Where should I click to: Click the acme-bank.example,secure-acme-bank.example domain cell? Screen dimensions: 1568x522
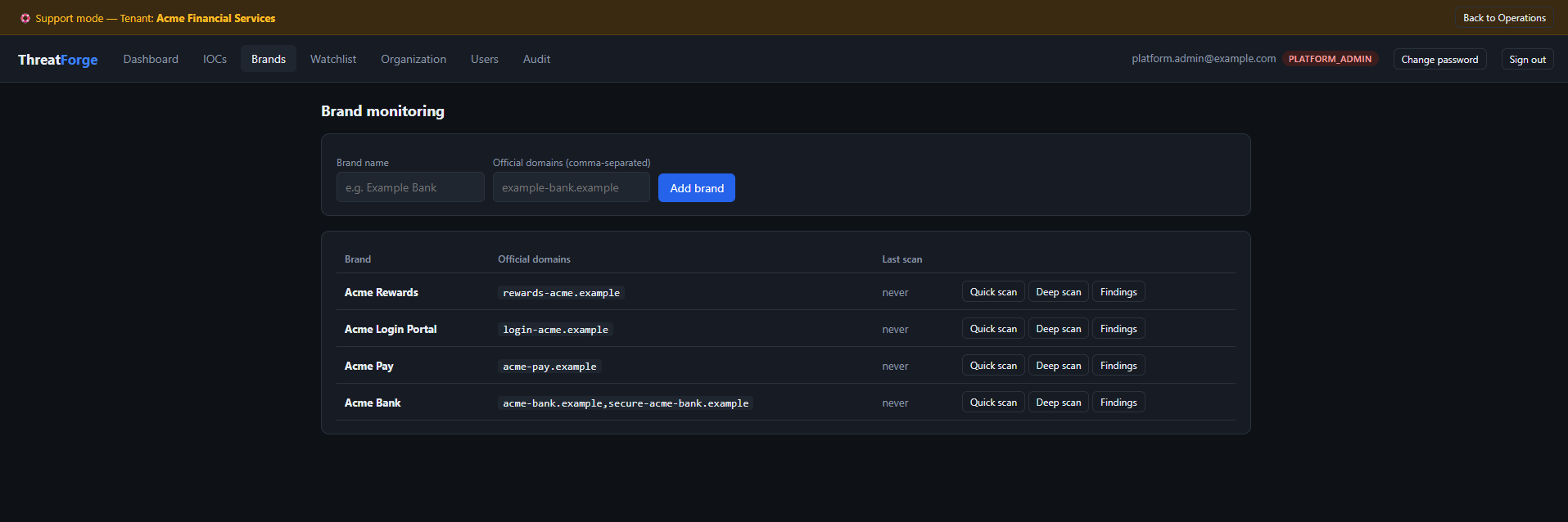tap(626, 403)
